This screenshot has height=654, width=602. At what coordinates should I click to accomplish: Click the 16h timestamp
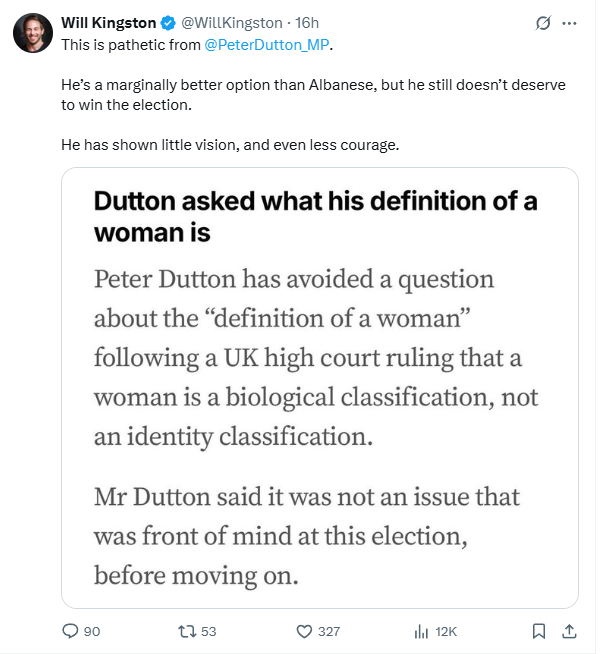(x=307, y=23)
